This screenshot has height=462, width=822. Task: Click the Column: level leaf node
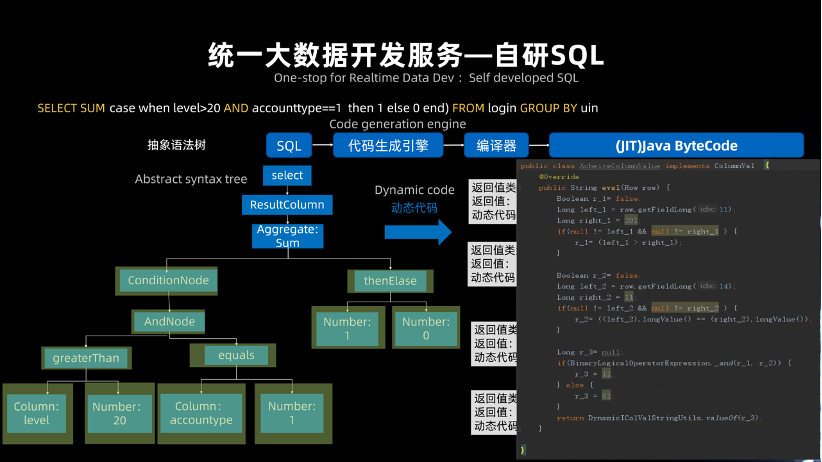(x=37, y=413)
